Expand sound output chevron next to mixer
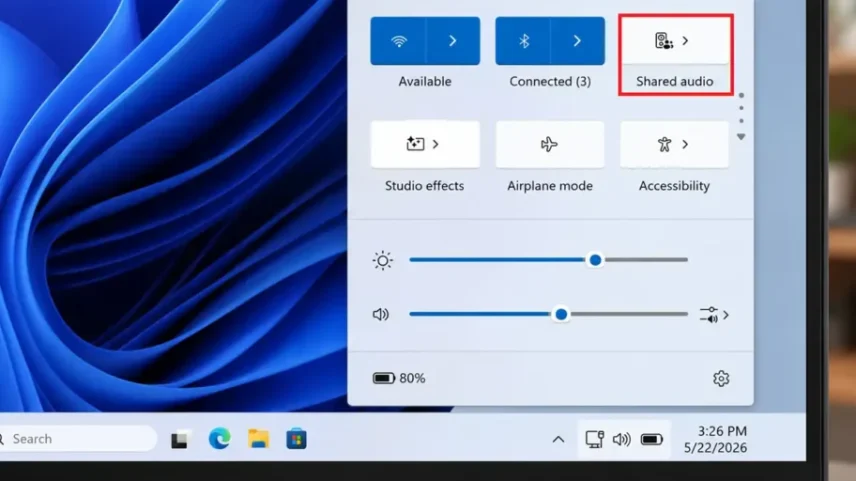856x481 pixels. coord(726,315)
